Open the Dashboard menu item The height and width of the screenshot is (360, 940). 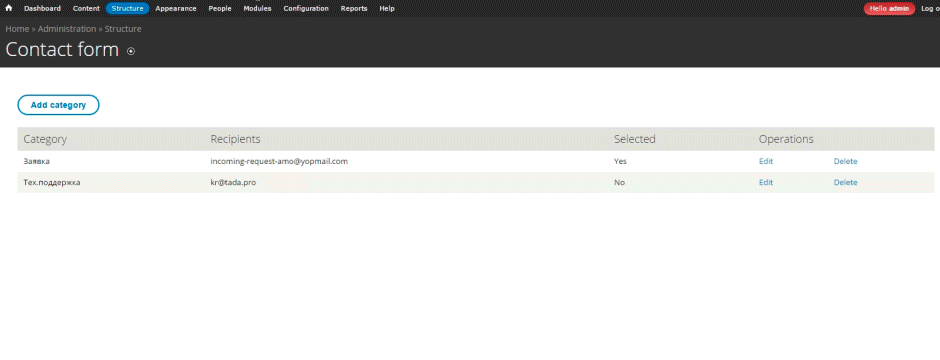pyautogui.click(x=42, y=8)
